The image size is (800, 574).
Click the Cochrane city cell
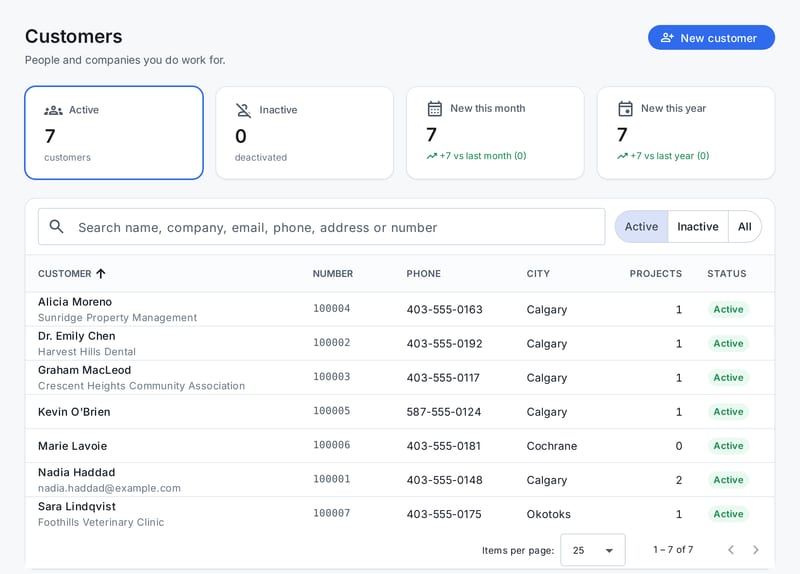point(552,446)
